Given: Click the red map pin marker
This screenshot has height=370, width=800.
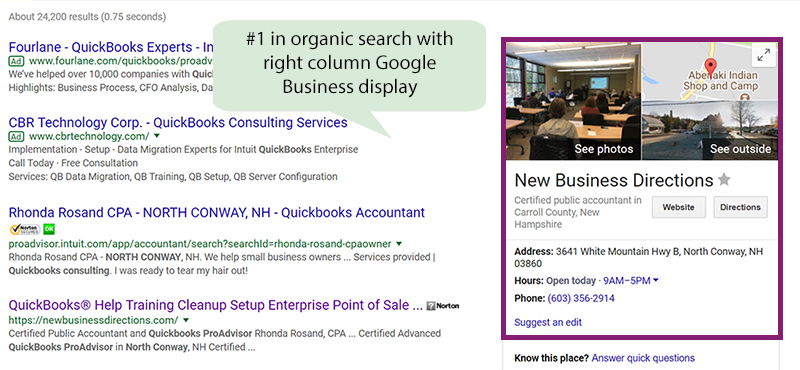Looking at the screenshot, I should point(710,67).
